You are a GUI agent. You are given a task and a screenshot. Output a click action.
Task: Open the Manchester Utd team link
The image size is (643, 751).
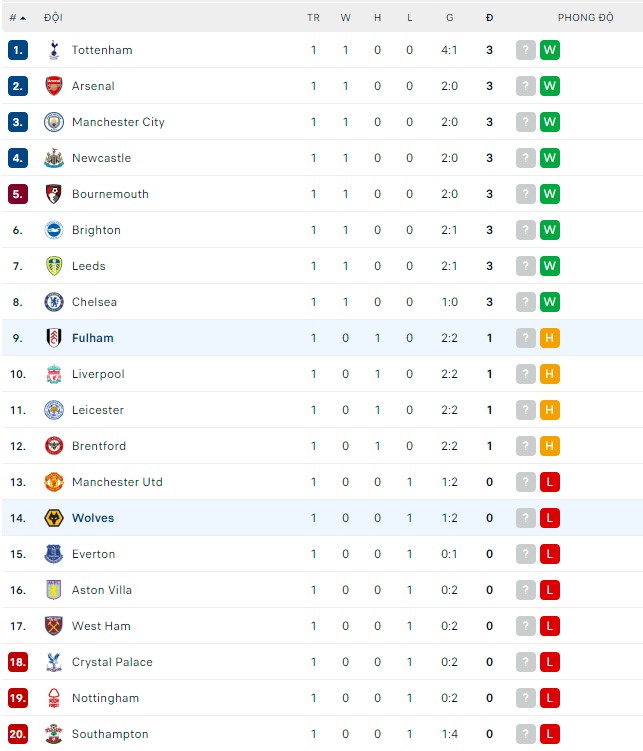[117, 482]
